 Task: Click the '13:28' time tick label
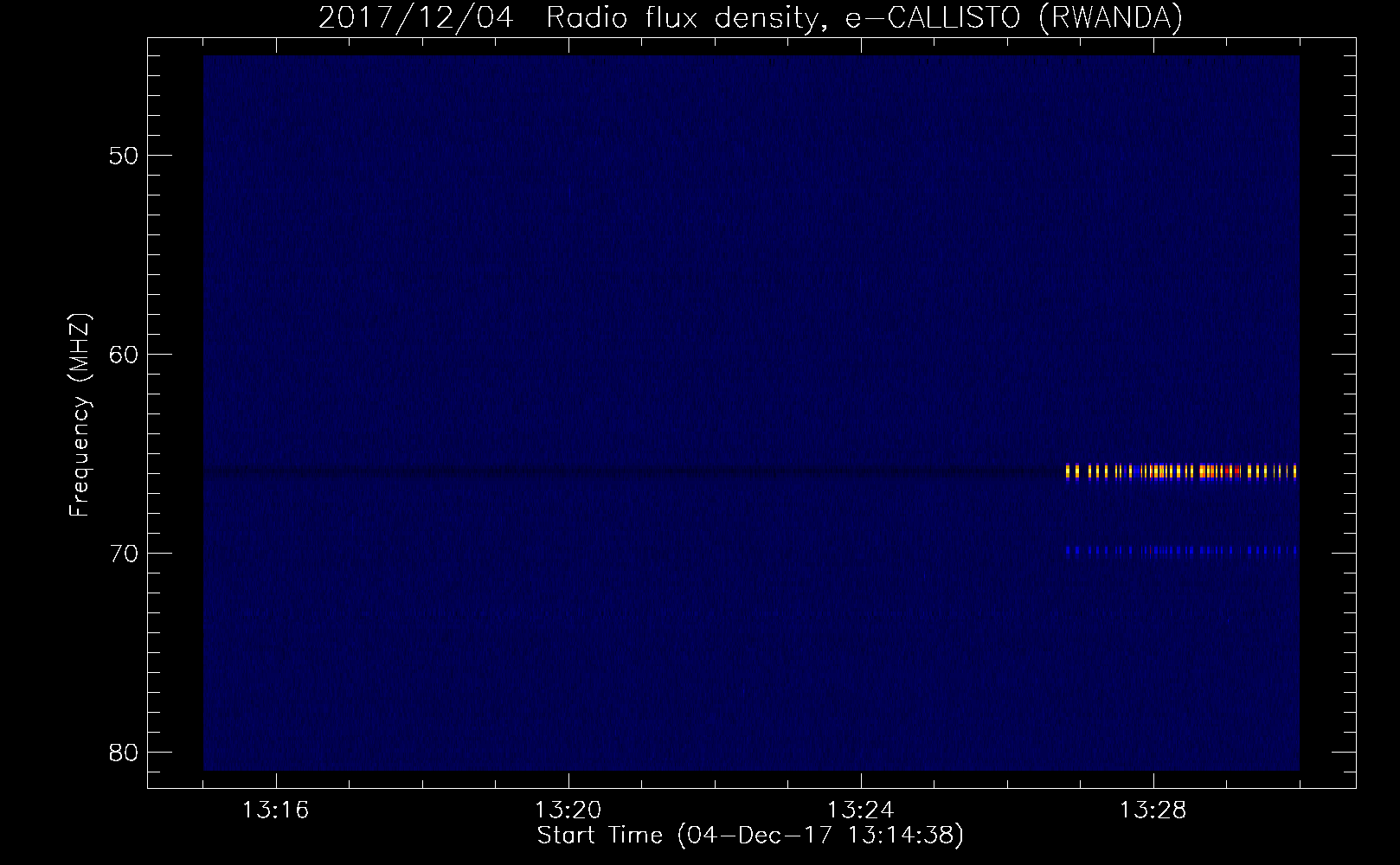pyautogui.click(x=1153, y=811)
